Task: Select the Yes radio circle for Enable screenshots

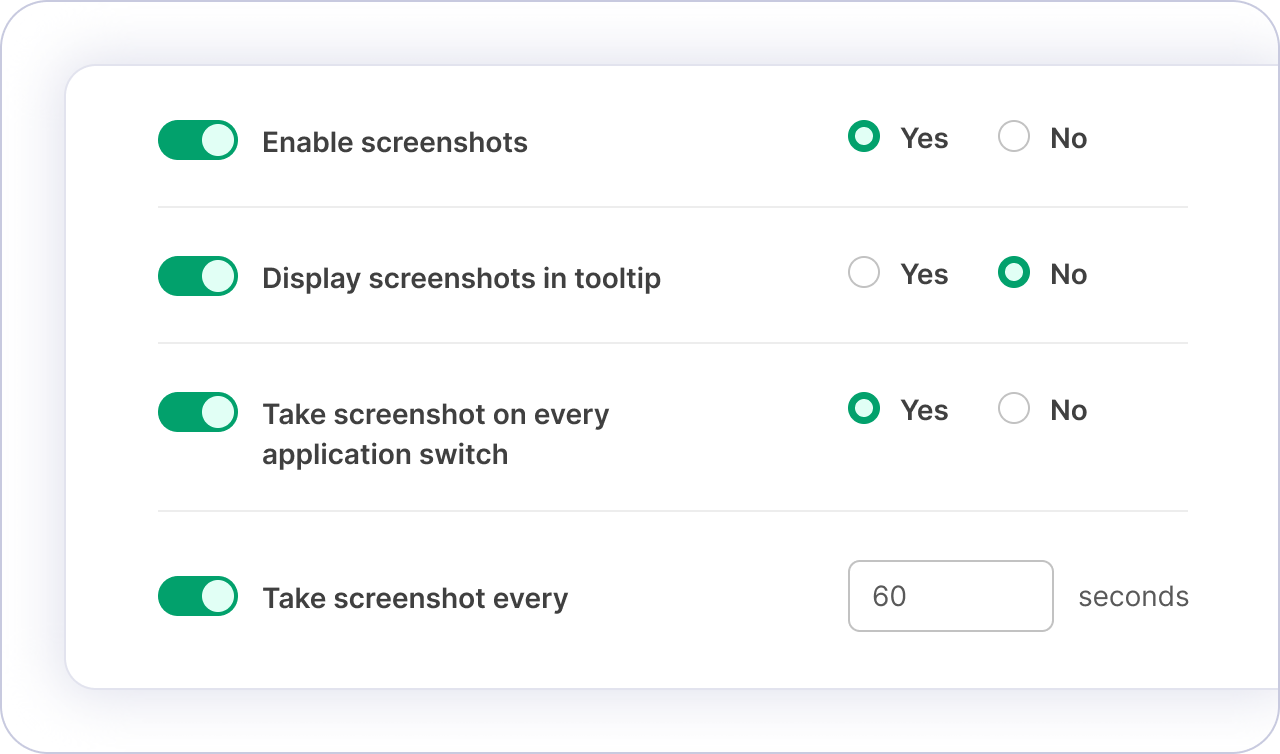Action: coord(864,137)
